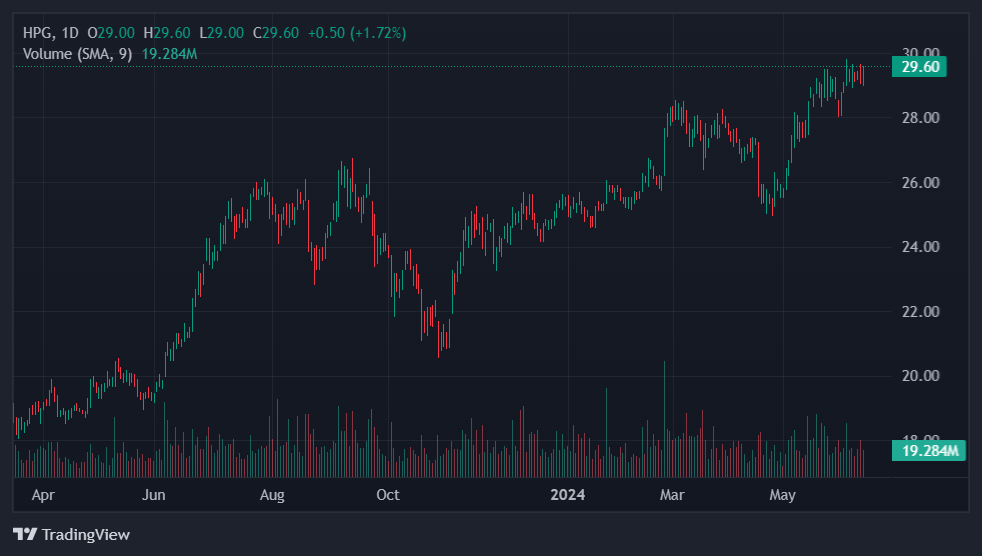This screenshot has height=556, width=982.
Task: Click the green 29.60 current price tag
Action: click(919, 67)
